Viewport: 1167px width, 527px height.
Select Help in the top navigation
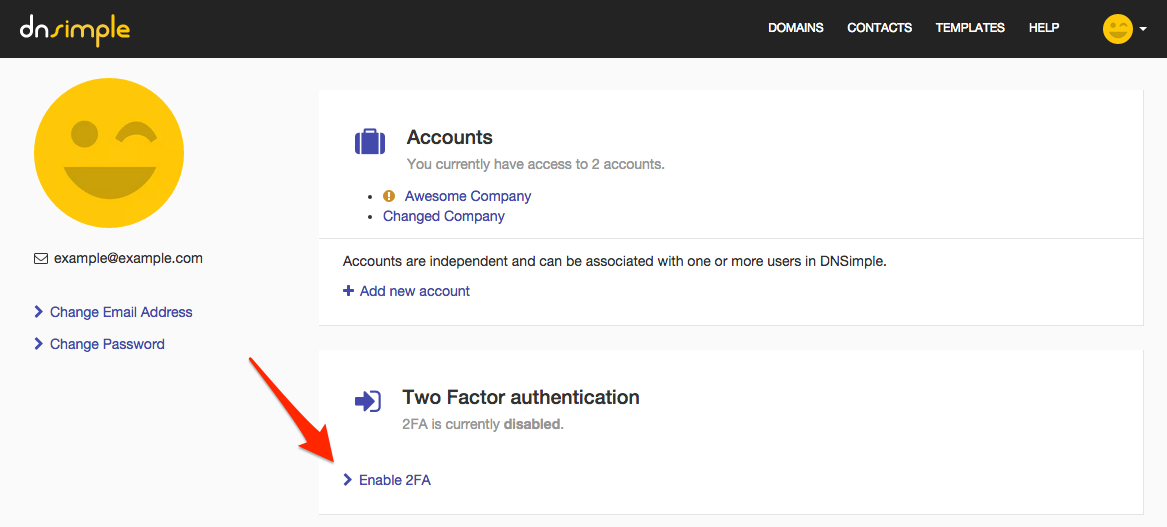[1043, 28]
